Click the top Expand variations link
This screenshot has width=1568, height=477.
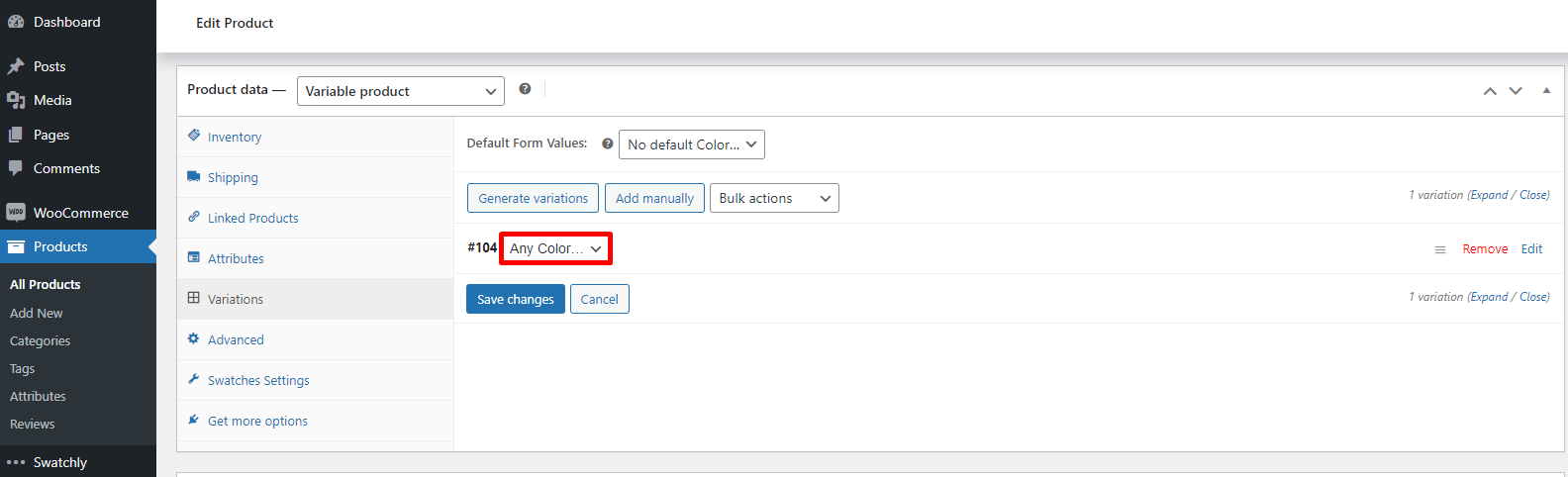tap(1489, 195)
